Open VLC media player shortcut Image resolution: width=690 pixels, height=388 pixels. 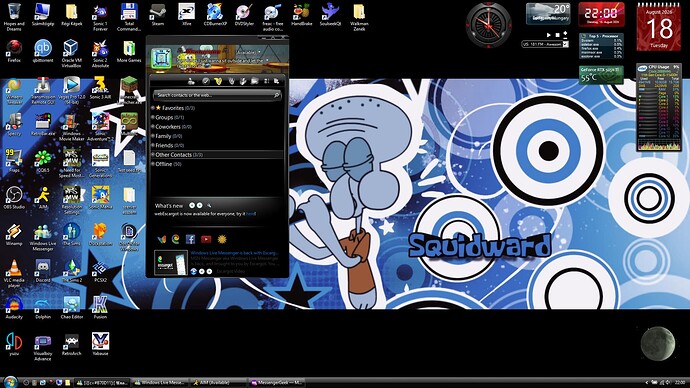point(14,273)
